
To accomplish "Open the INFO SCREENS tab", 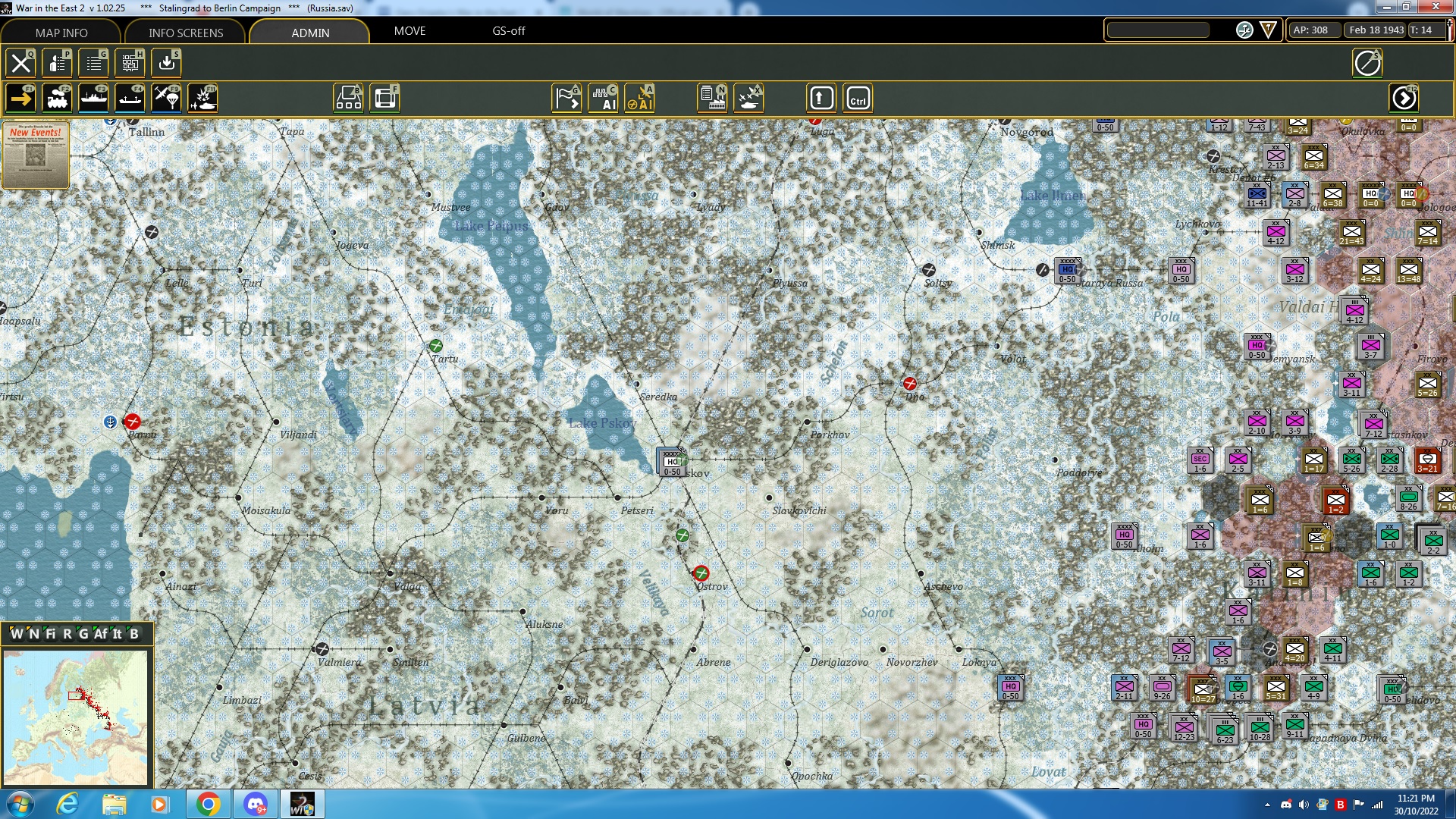I will coord(186,33).
